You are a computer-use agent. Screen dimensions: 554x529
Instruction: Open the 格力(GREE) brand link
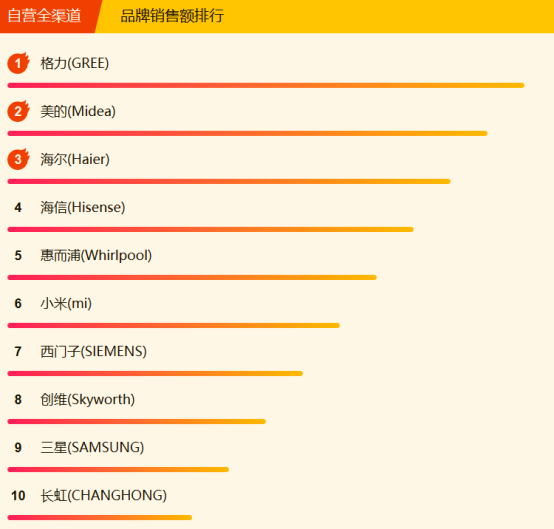[x=75, y=63]
